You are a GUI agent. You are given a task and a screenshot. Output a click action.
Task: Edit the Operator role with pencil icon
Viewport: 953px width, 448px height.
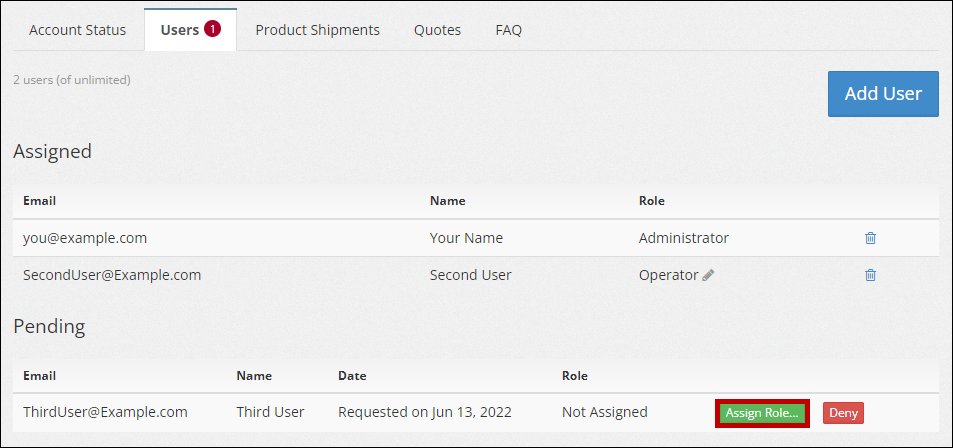pyautogui.click(x=708, y=275)
